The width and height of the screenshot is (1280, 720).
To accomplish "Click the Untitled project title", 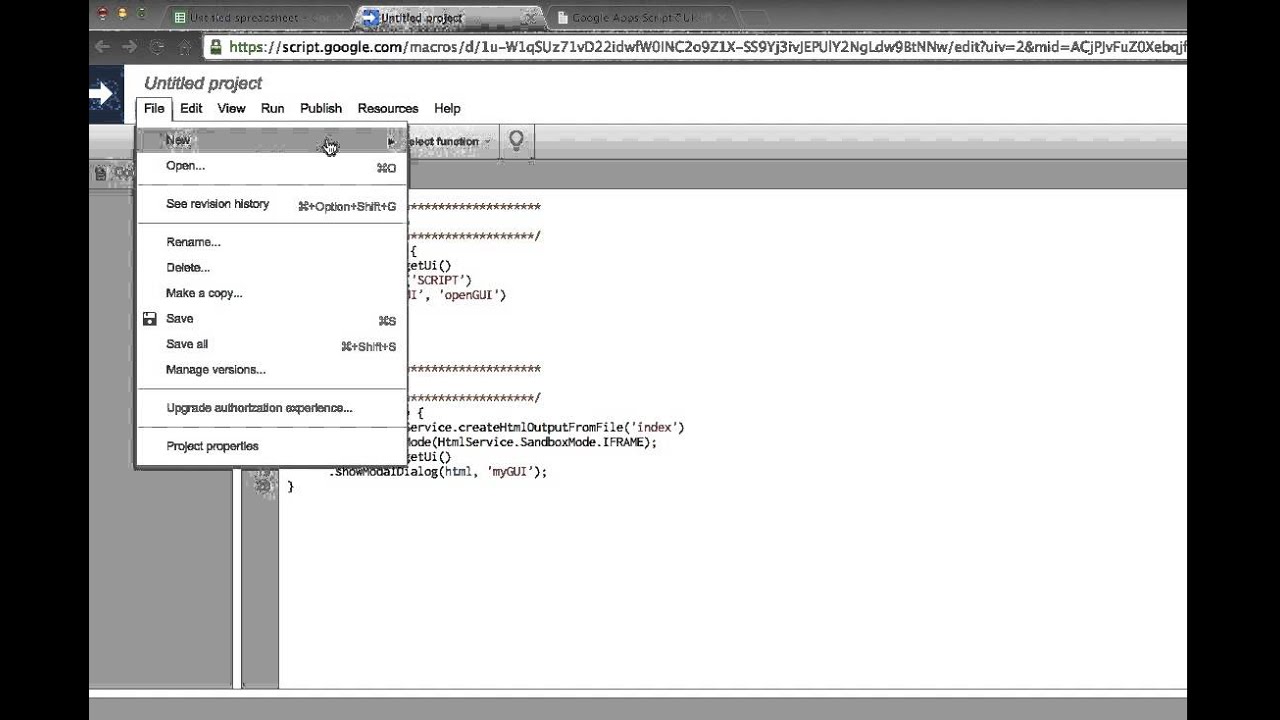I will pyautogui.click(x=203, y=83).
